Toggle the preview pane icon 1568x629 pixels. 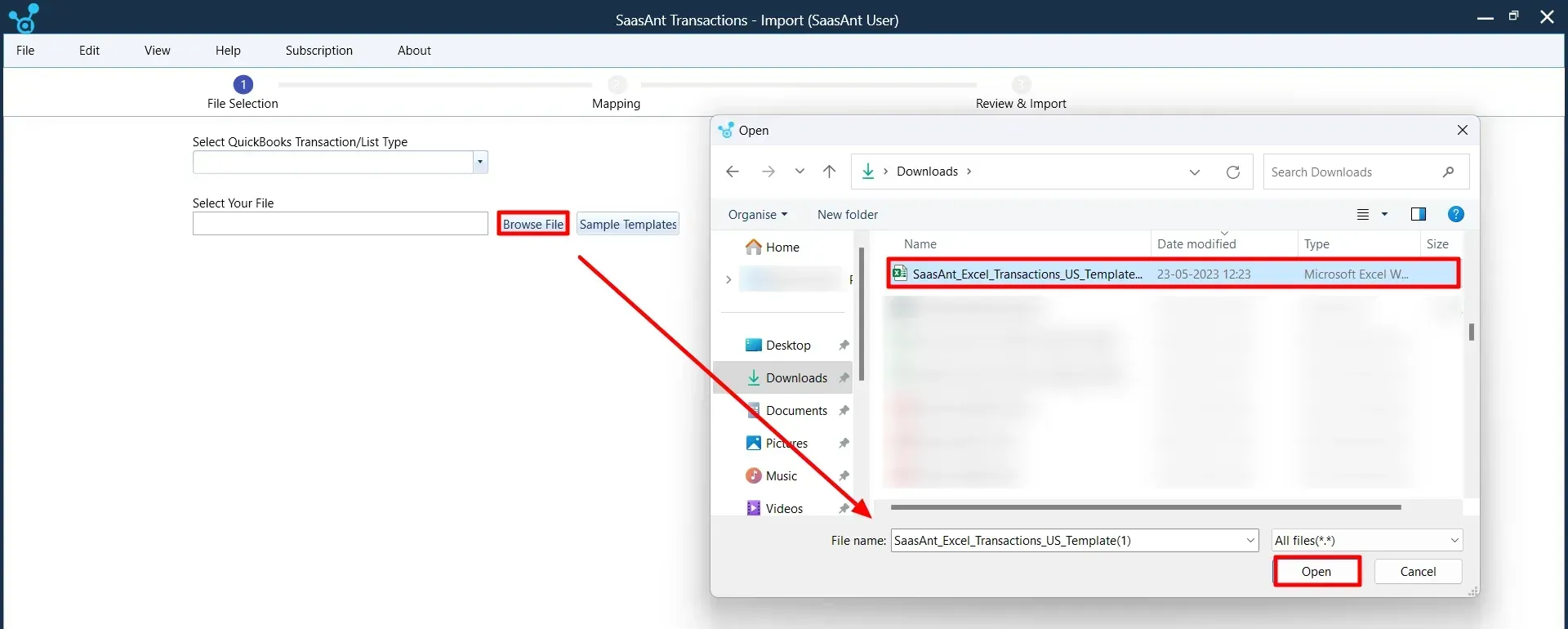[x=1419, y=215]
